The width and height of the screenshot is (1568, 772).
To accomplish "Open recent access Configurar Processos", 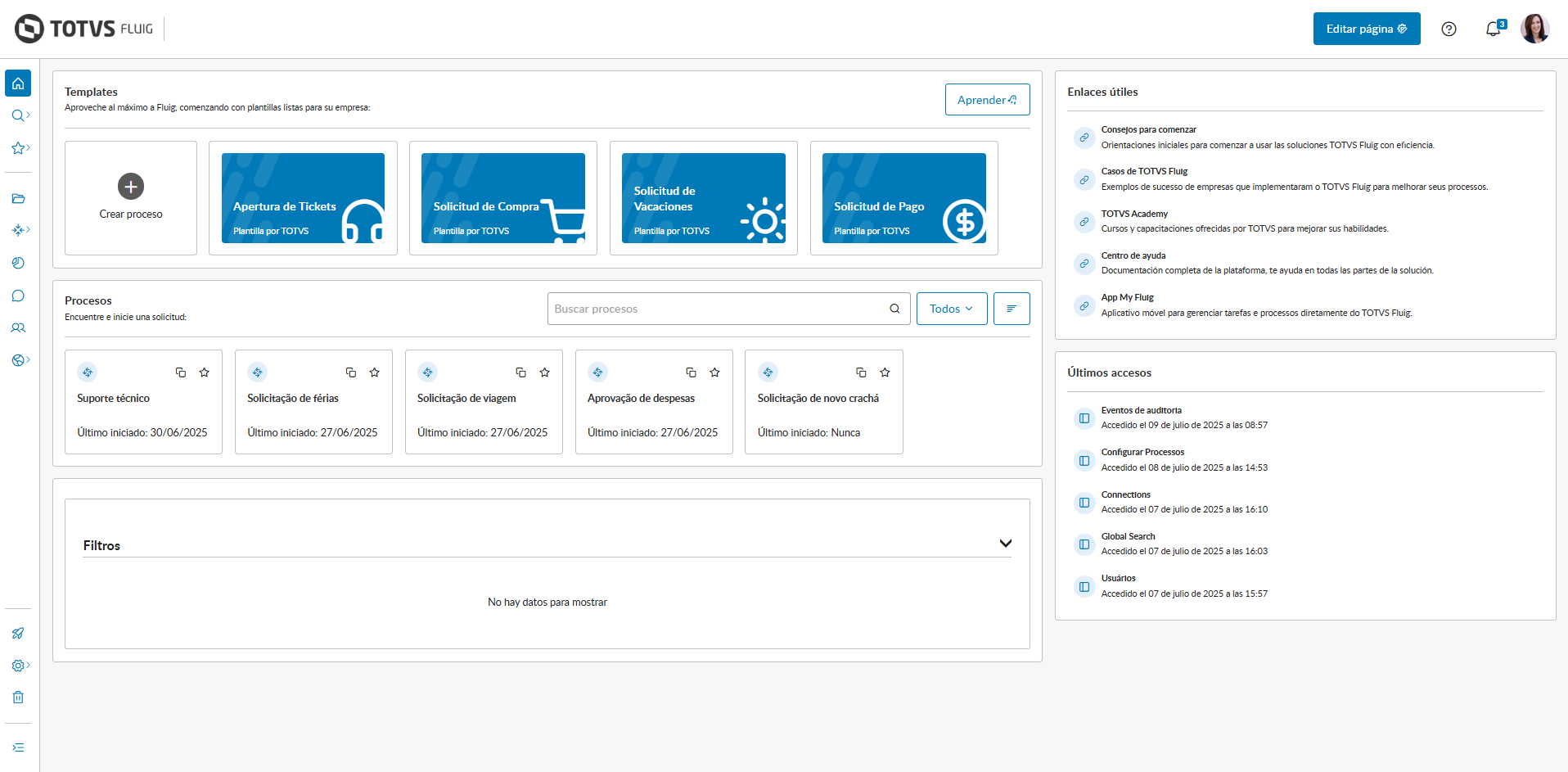I will click(x=1142, y=452).
